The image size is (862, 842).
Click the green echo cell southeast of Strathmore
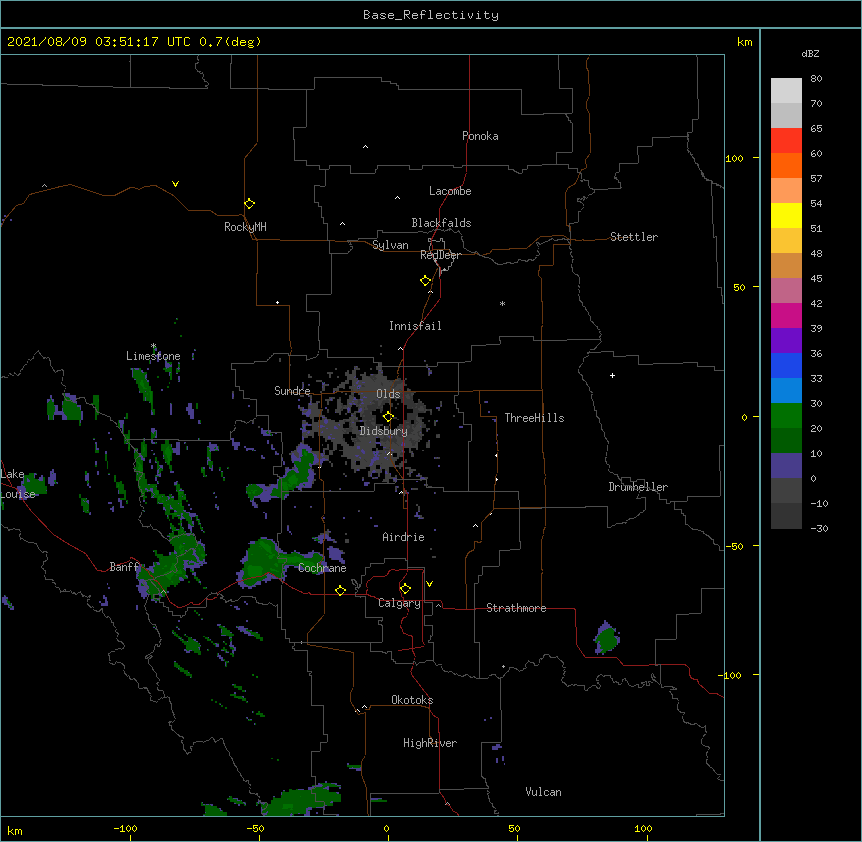(607, 638)
